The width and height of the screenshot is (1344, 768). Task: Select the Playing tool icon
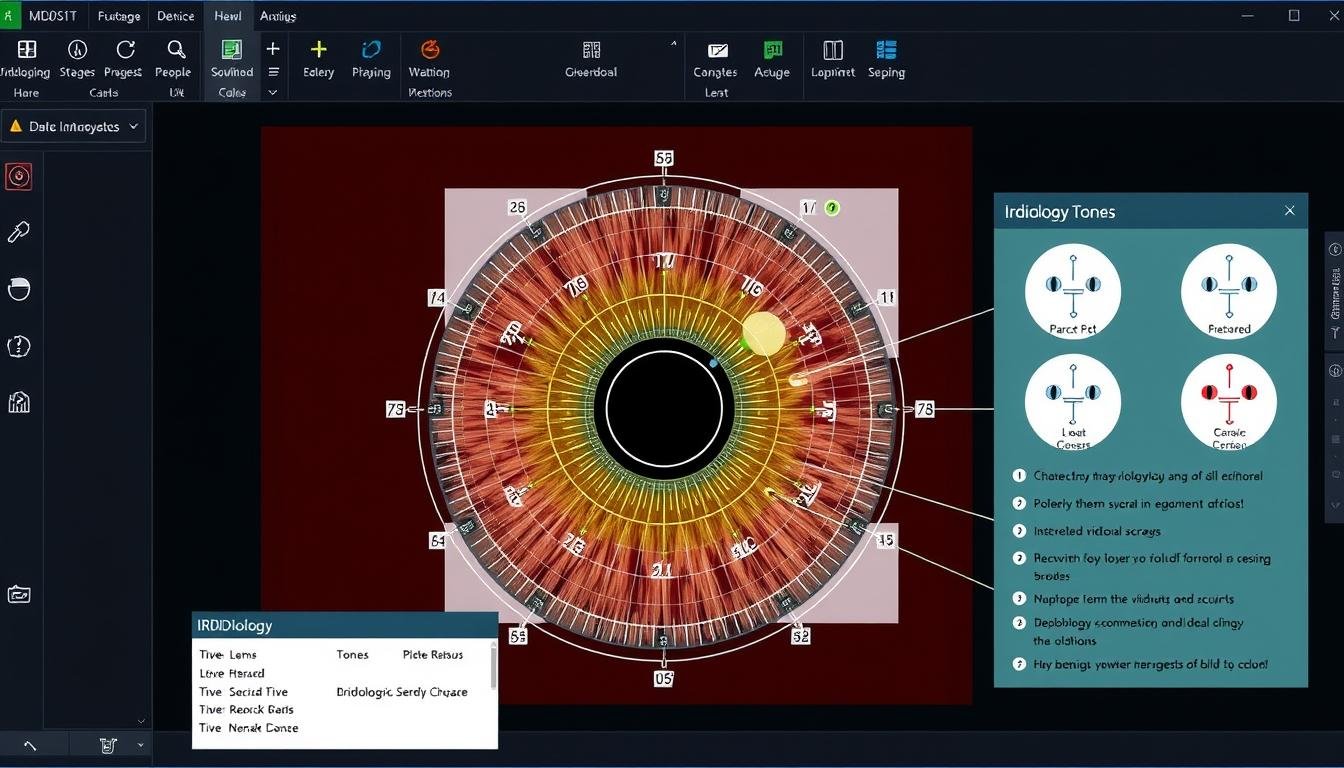[371, 50]
